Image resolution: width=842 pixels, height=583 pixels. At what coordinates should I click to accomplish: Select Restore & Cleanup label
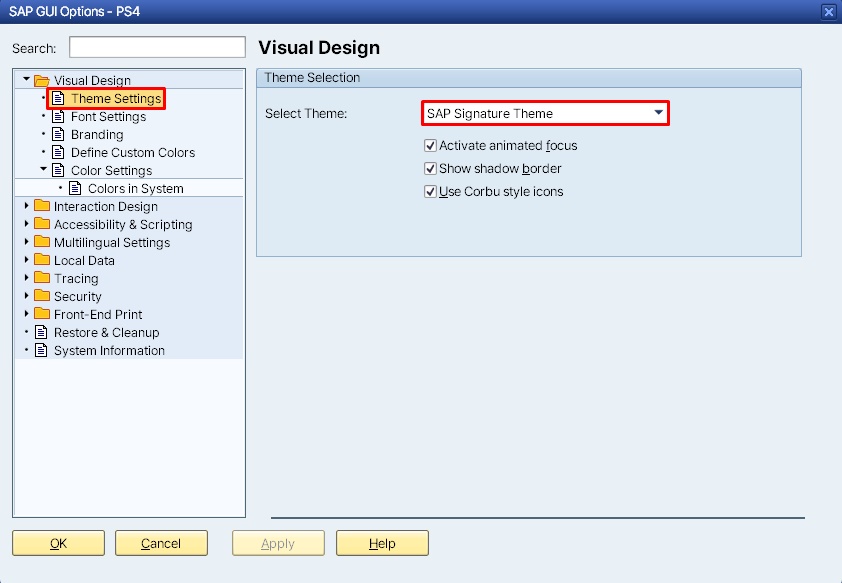tap(106, 332)
